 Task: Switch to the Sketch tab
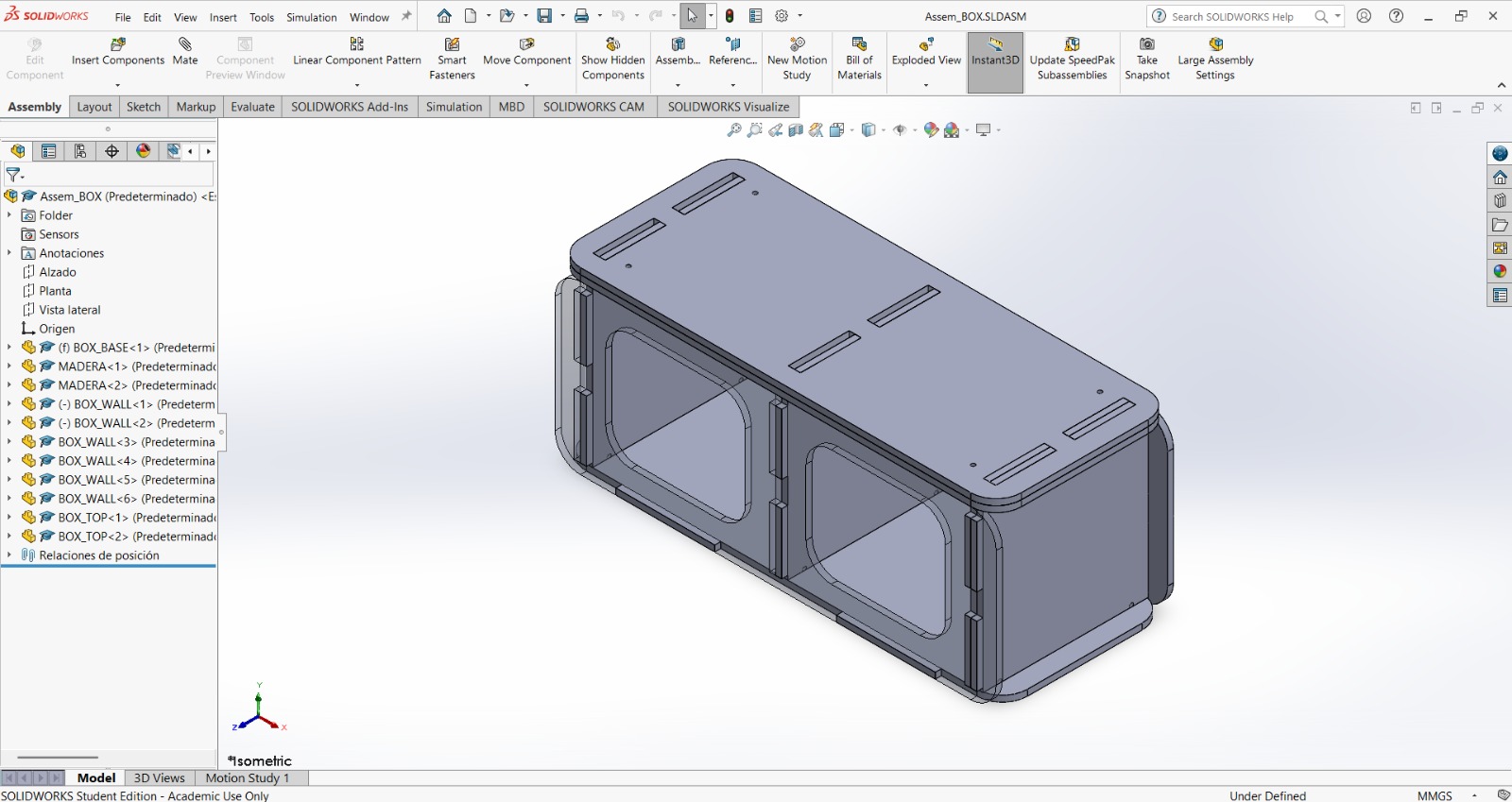point(144,107)
